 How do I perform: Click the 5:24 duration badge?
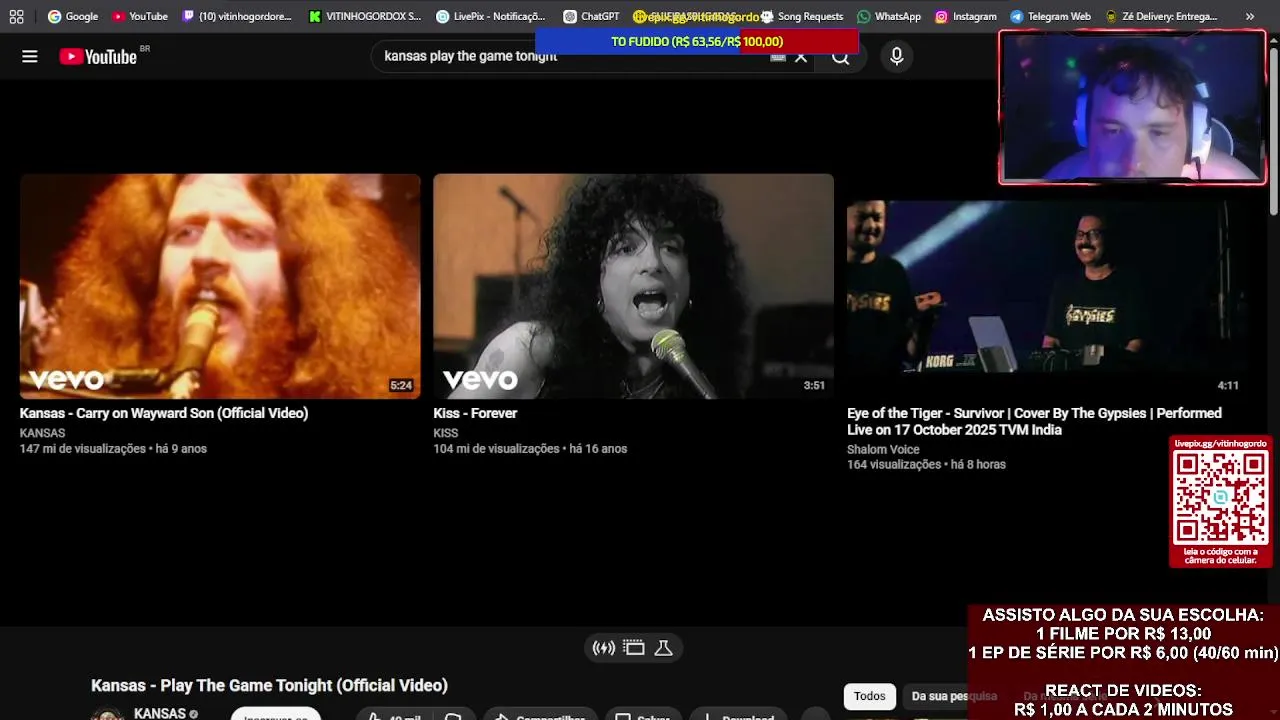(x=401, y=386)
